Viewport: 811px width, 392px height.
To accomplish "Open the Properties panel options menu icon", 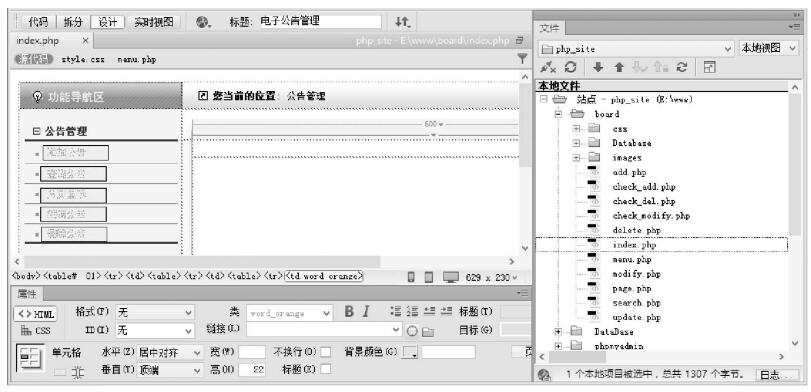I will 522,293.
